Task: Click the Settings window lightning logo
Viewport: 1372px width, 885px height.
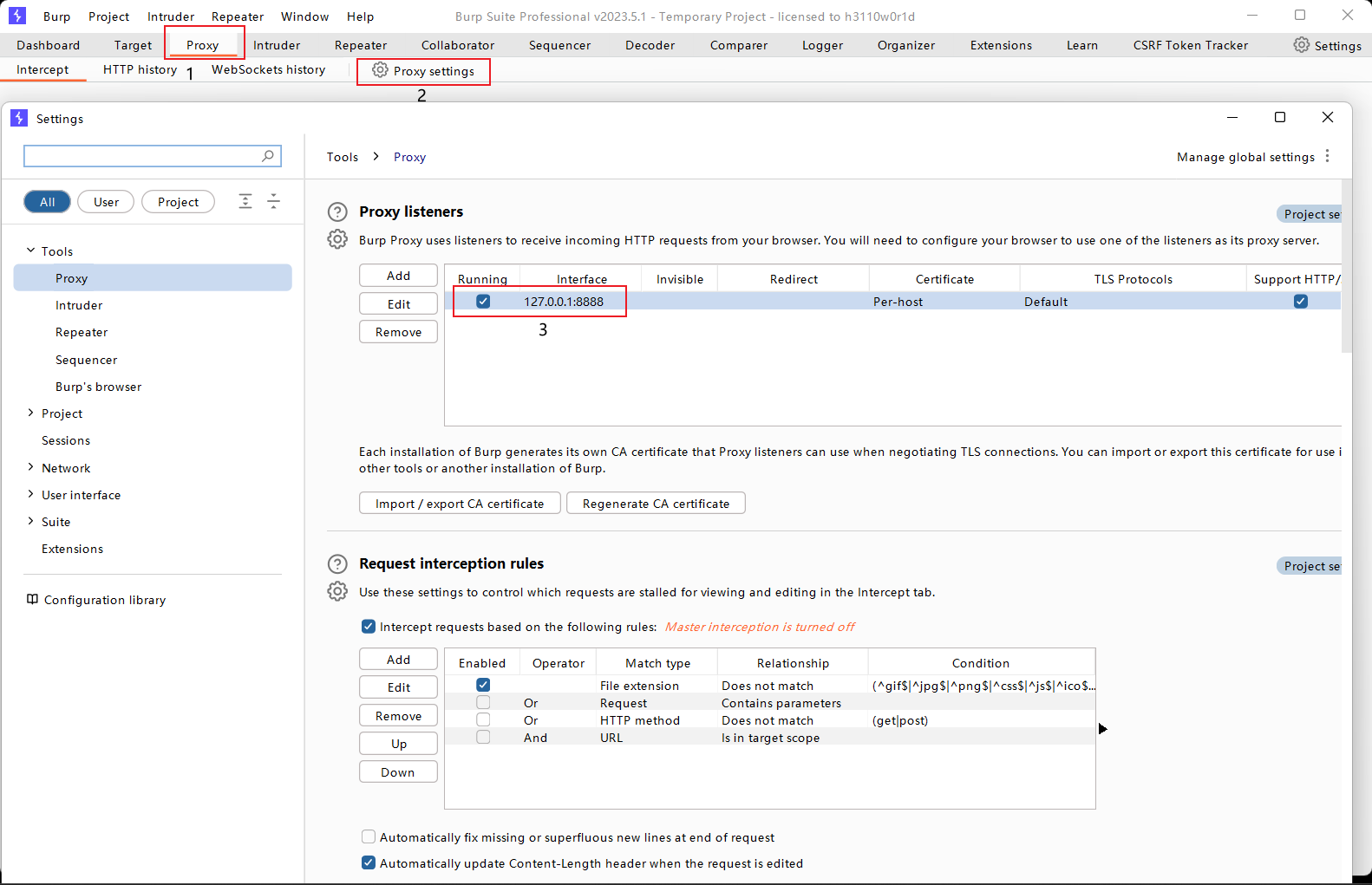Action: click(x=19, y=118)
